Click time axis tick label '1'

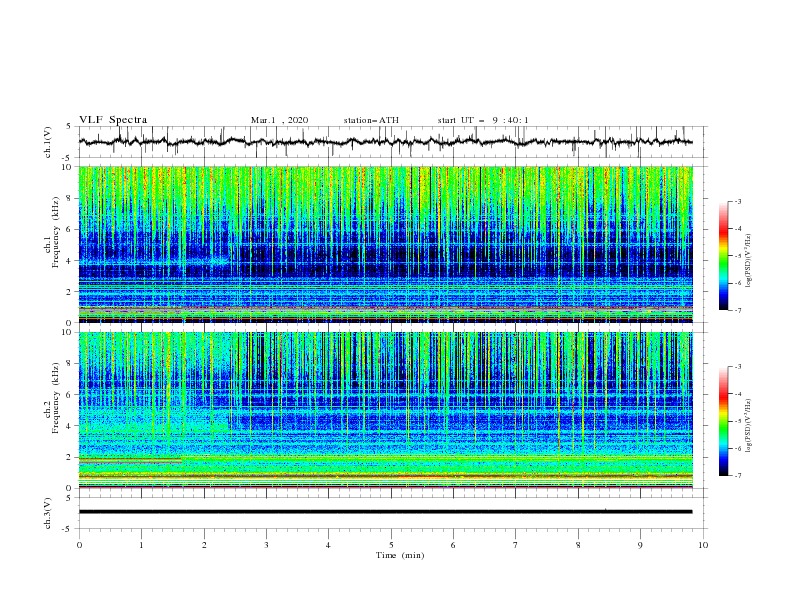coord(141,545)
